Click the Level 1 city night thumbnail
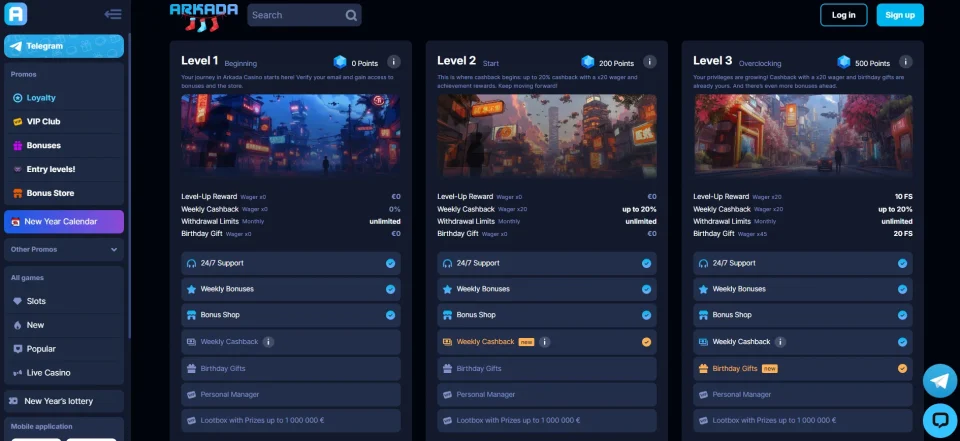 pos(291,136)
